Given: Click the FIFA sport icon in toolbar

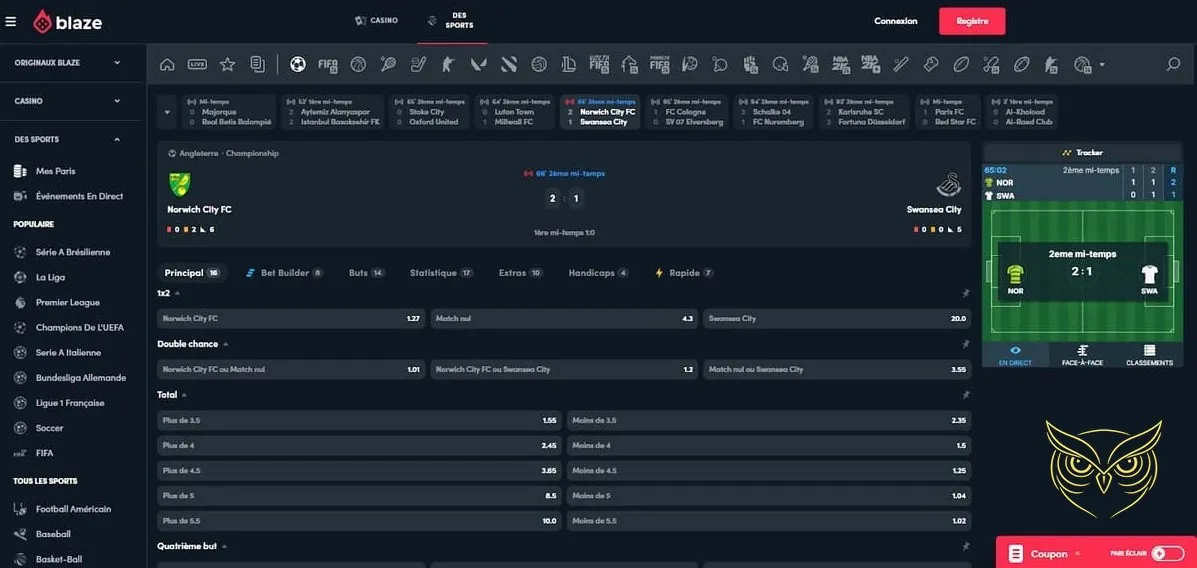Looking at the screenshot, I should point(328,65).
